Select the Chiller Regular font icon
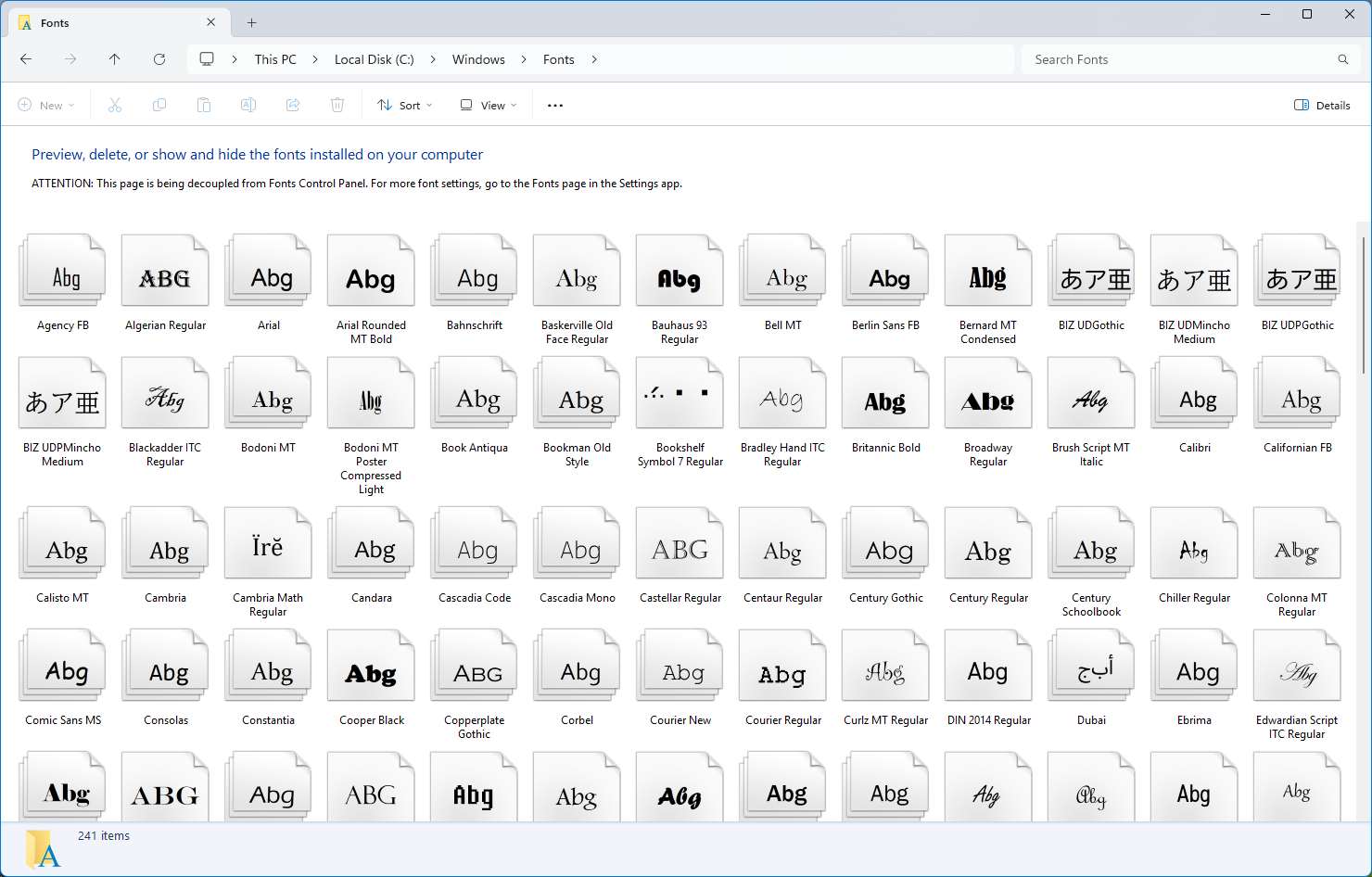Viewport: 1372px width, 877px height. [1194, 542]
